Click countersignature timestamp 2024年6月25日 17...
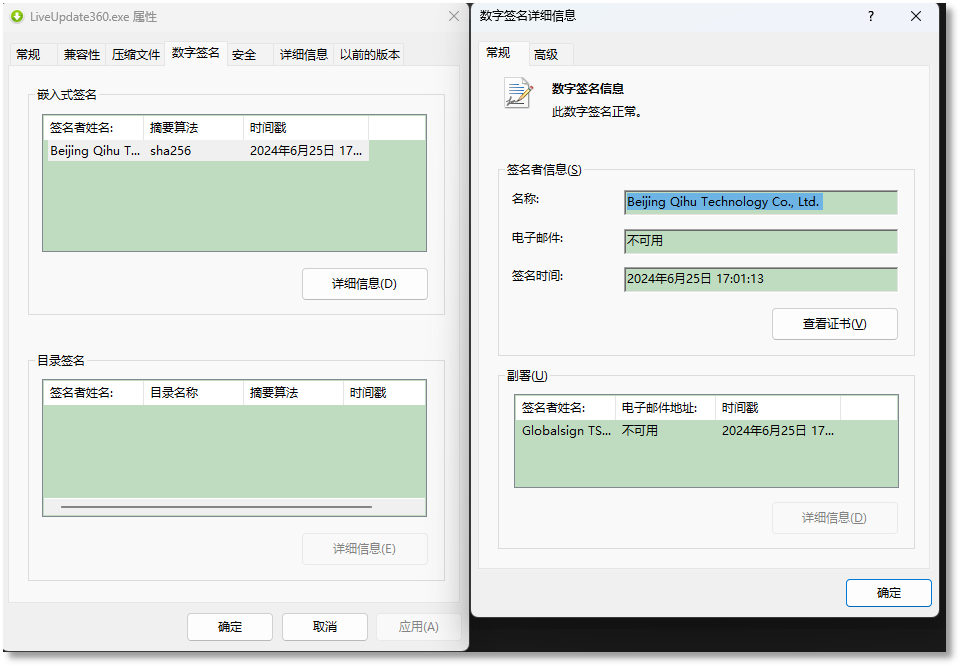The width and height of the screenshot is (962, 668). [777, 431]
